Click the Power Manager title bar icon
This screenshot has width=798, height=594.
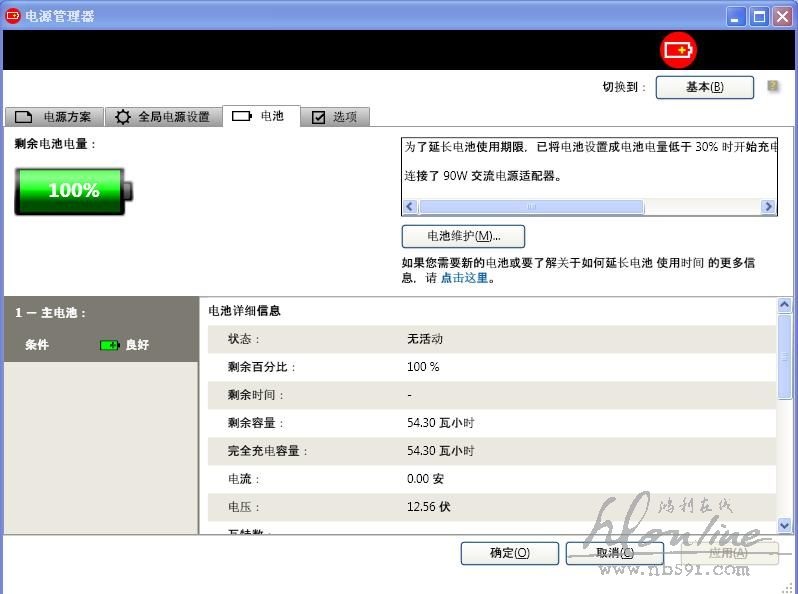[x=12, y=16]
